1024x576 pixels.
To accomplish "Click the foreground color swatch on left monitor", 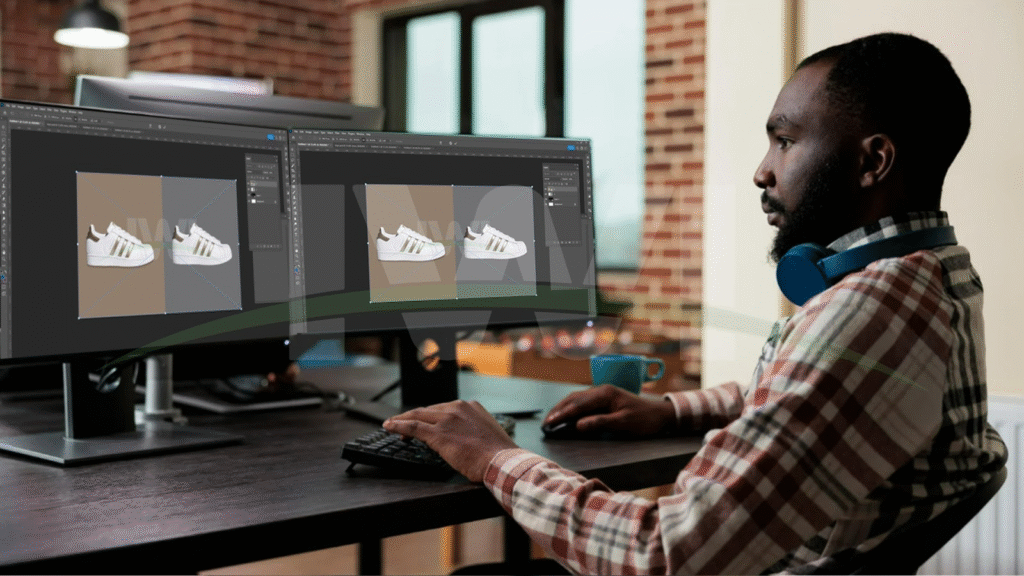I will [4, 276].
